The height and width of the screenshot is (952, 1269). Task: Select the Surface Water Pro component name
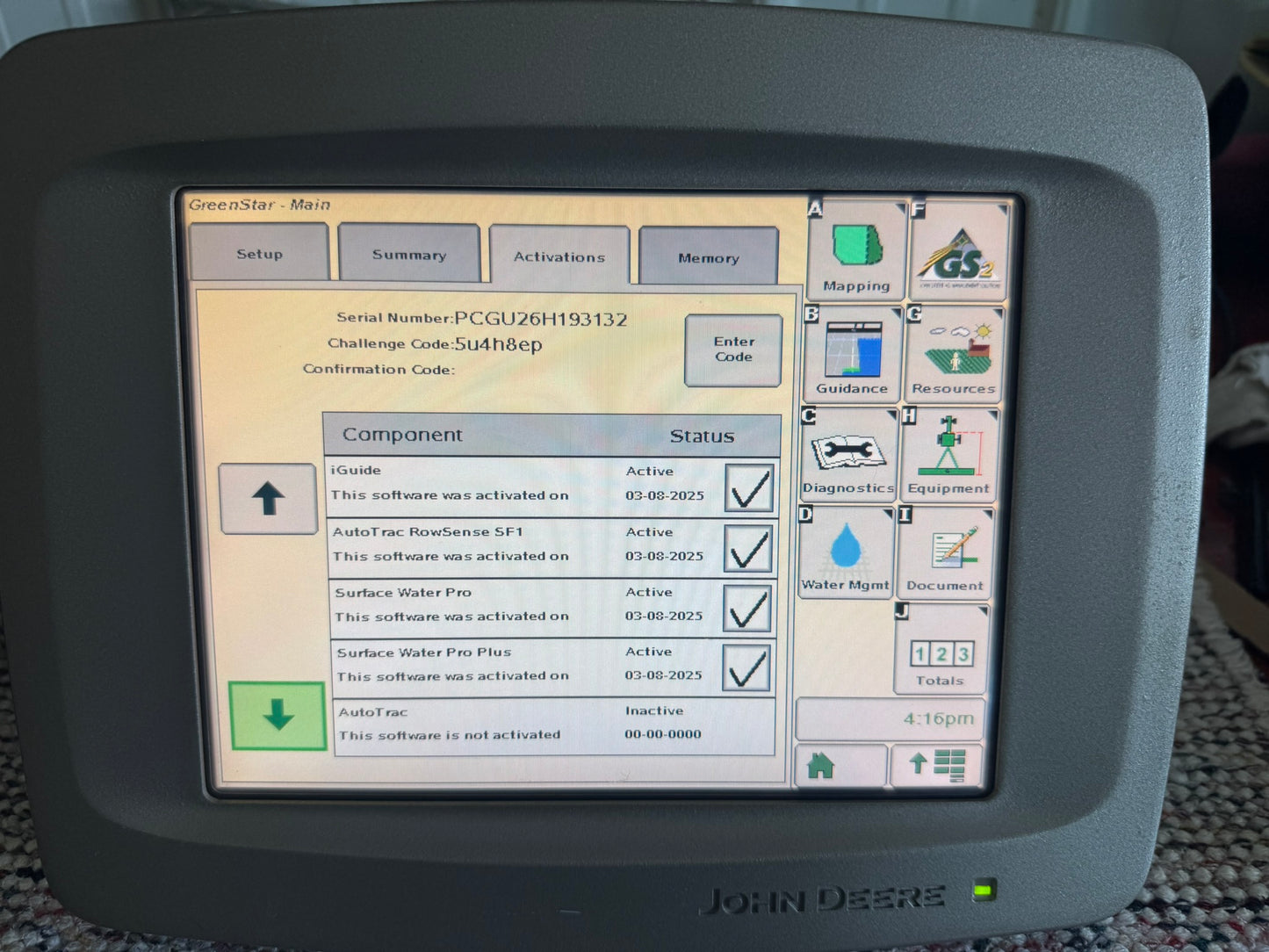coord(403,593)
